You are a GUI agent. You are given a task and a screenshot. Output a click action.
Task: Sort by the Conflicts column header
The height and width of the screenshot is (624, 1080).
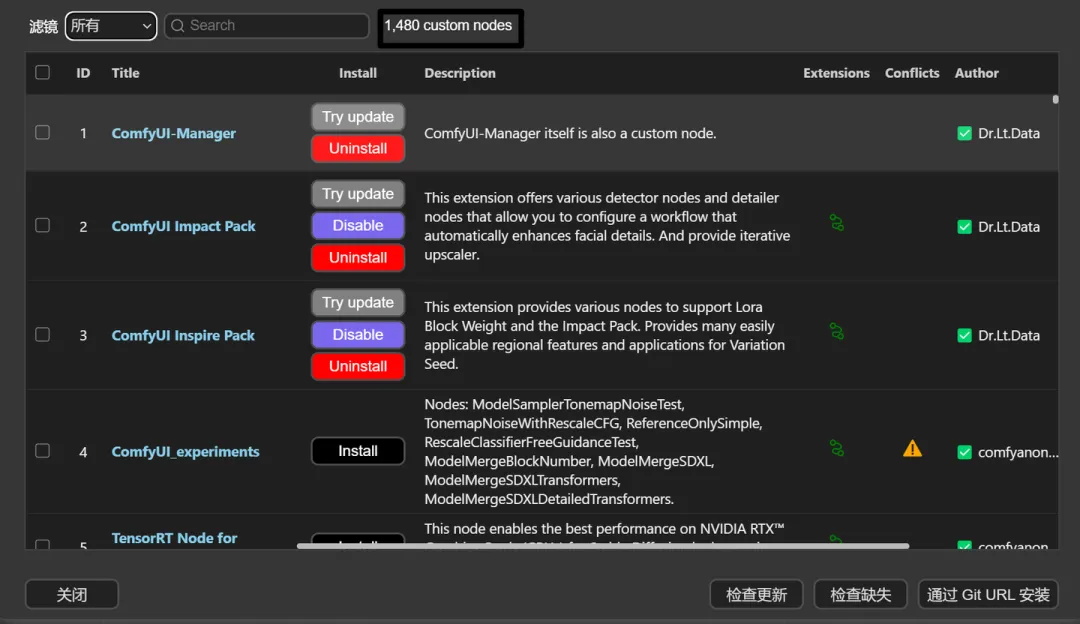[x=912, y=73]
